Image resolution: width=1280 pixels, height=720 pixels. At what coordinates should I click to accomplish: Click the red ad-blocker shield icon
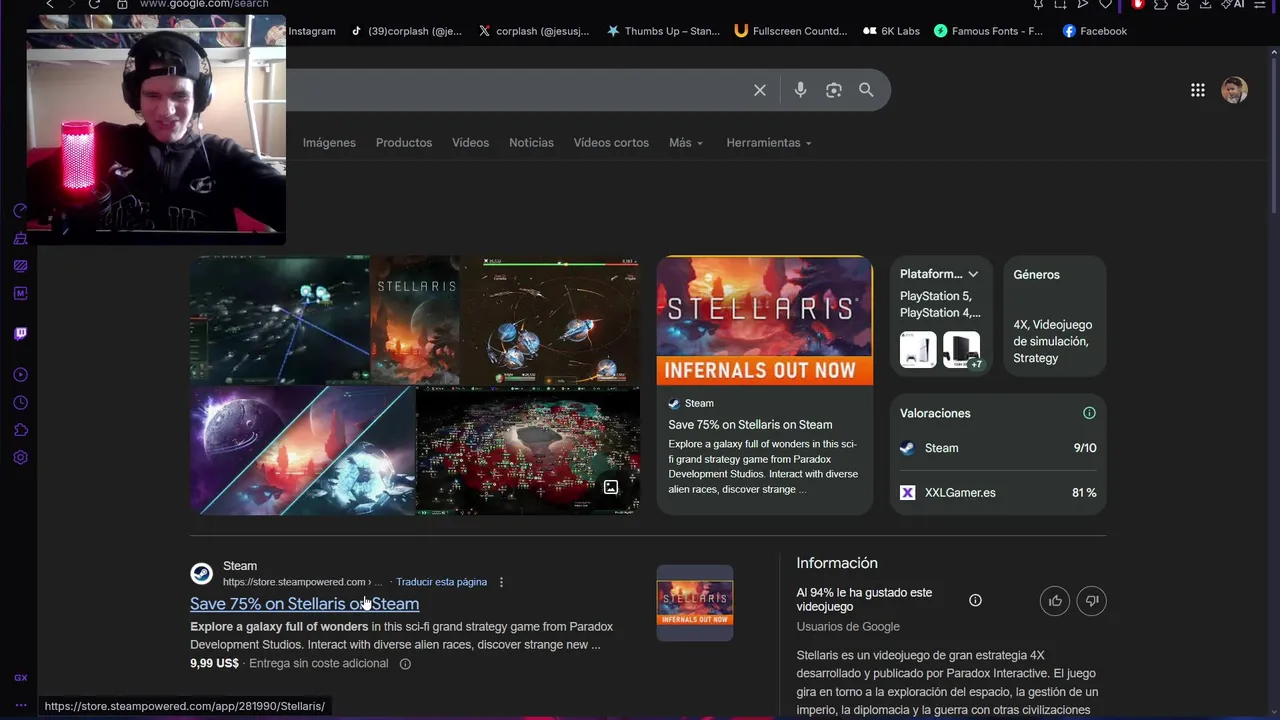tap(1138, 4)
